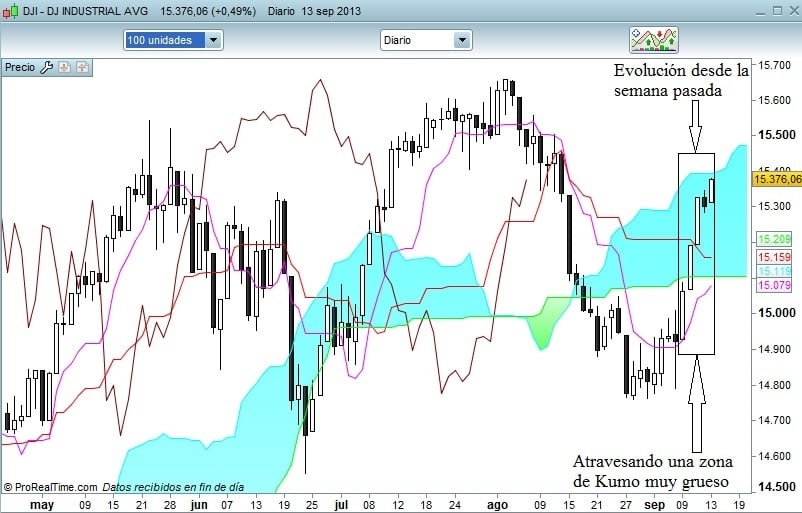
Task: Click the Precio wrench settings icon
Action: click(x=47, y=67)
